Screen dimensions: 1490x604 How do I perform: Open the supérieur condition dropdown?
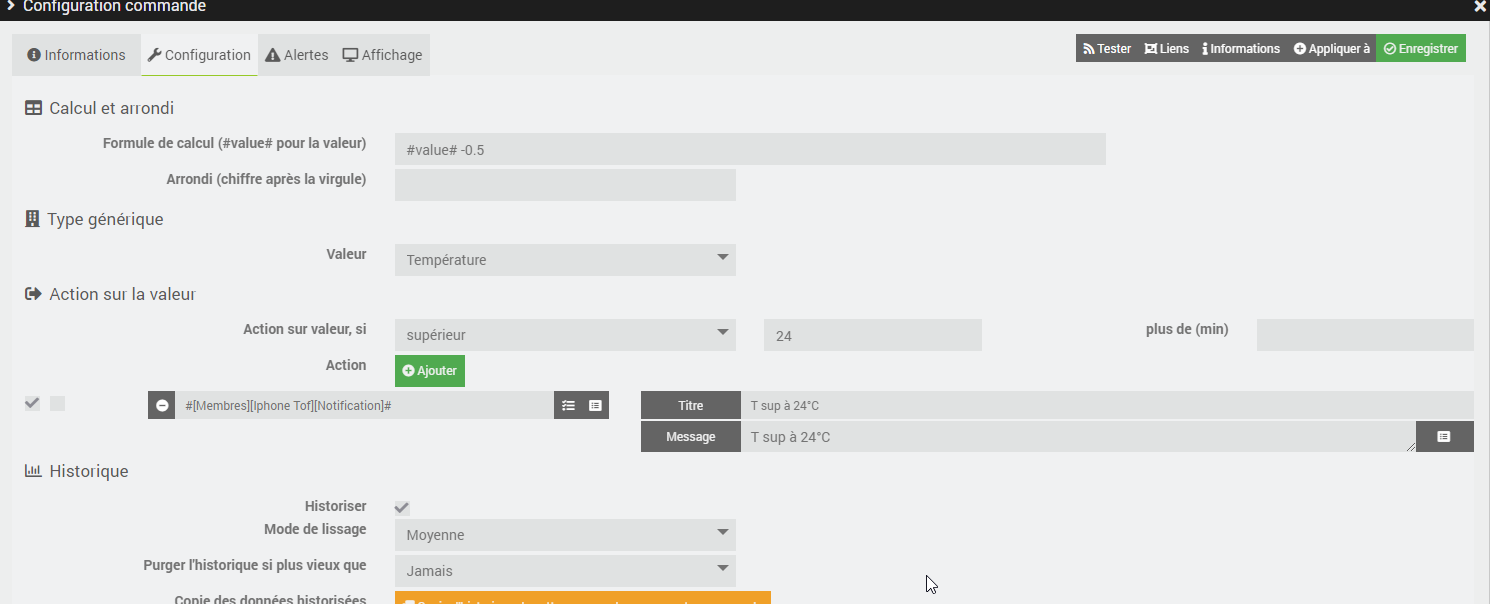(x=565, y=335)
